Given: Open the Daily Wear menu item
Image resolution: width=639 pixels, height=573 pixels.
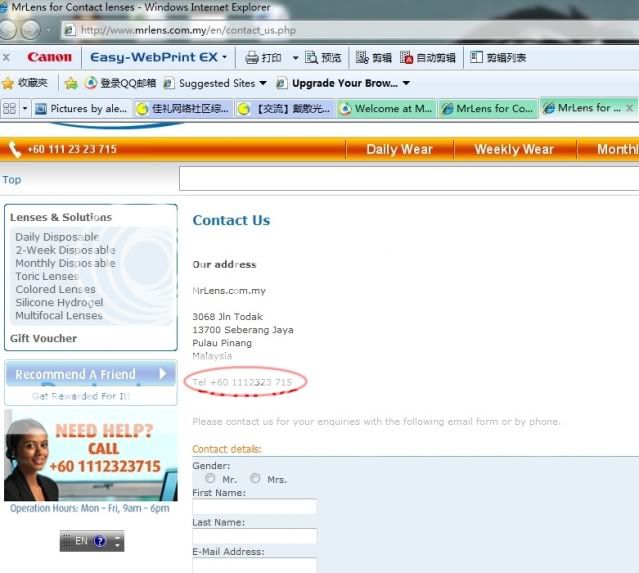Looking at the screenshot, I should click(399, 149).
